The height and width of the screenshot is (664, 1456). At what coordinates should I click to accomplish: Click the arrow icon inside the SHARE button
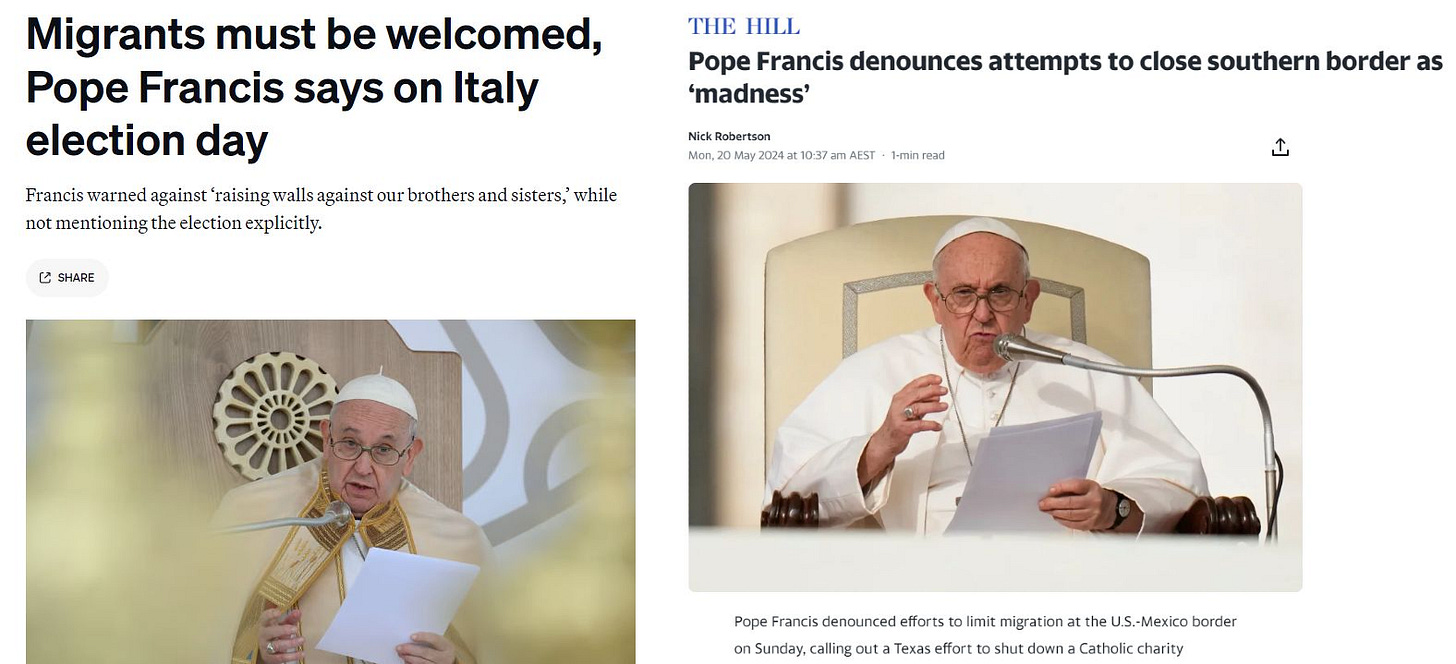45,278
